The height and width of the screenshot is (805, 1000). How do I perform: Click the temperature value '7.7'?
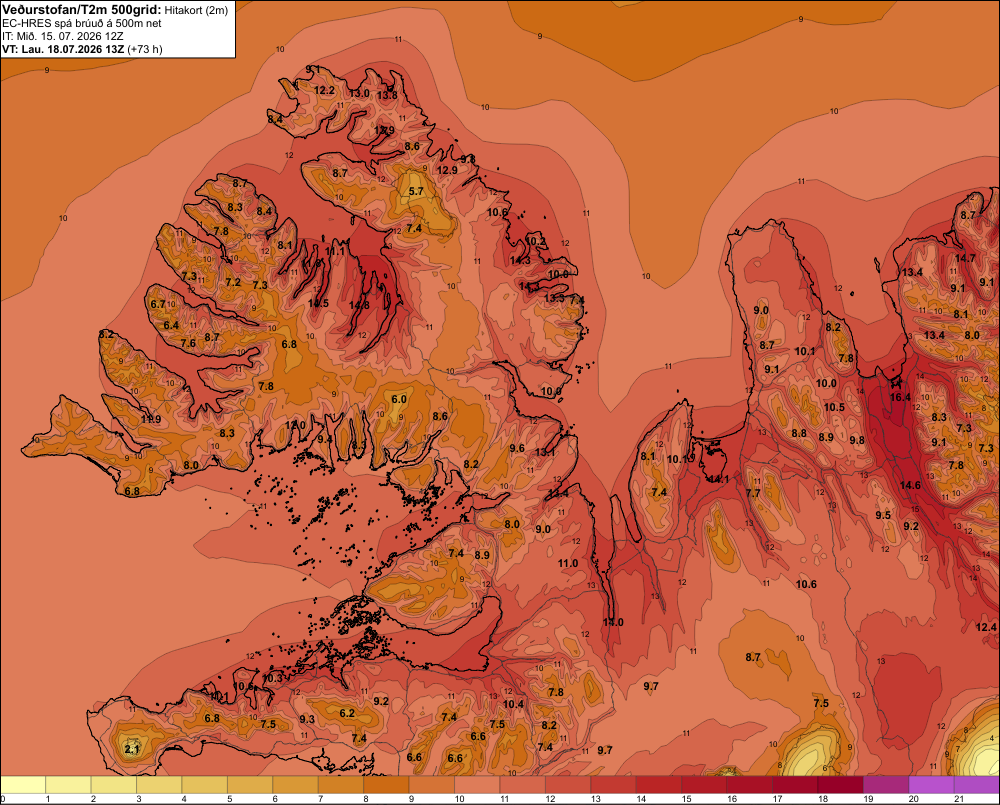[753, 492]
